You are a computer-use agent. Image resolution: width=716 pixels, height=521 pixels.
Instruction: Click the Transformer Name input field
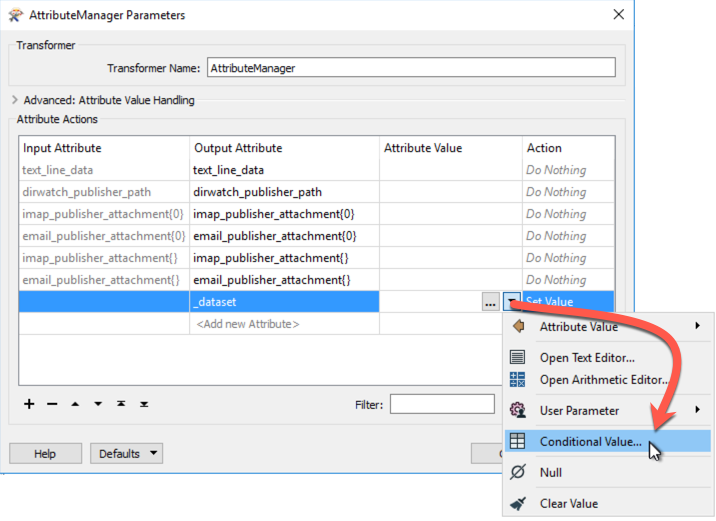(411, 68)
